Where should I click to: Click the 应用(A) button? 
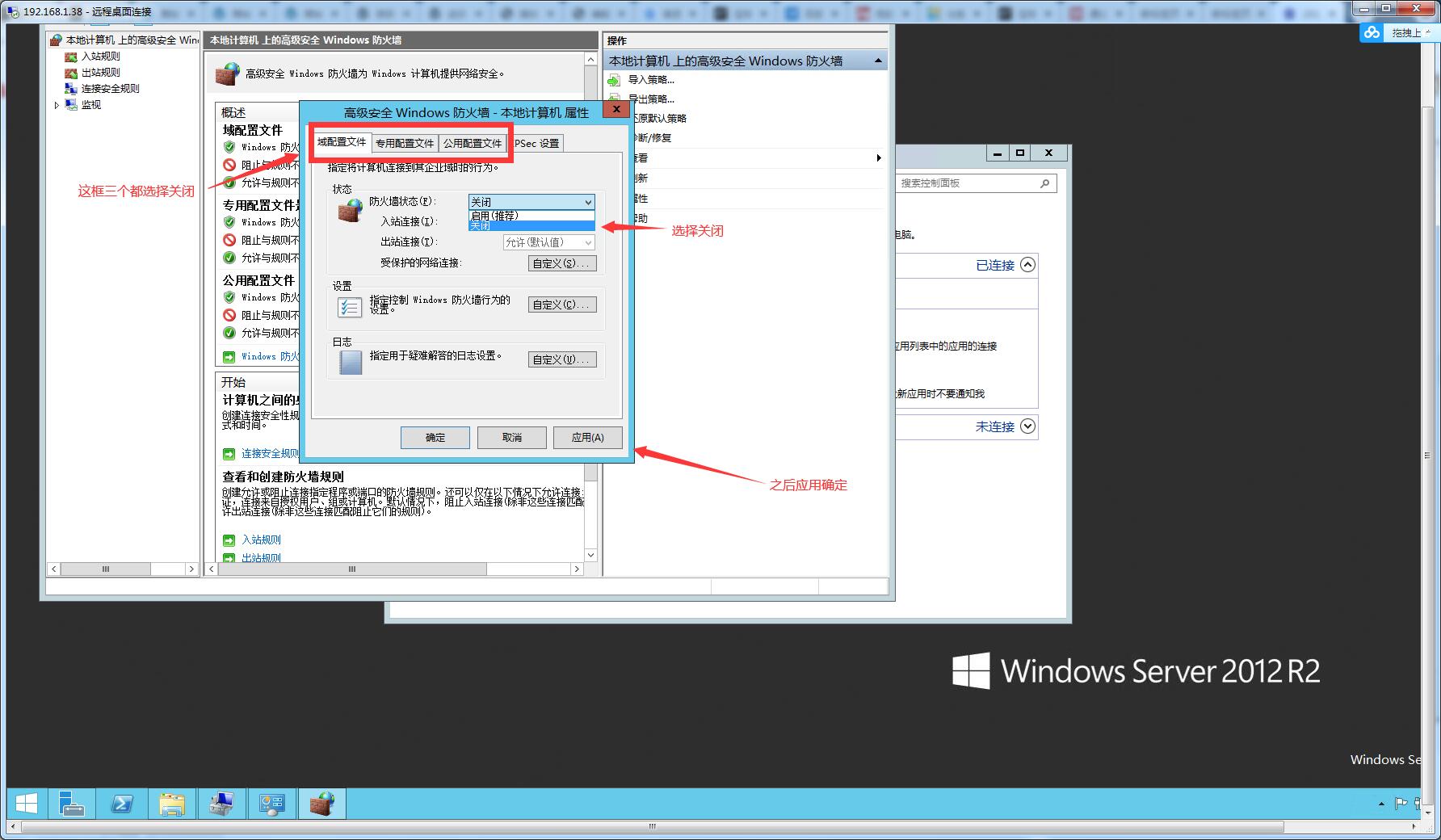tap(589, 437)
